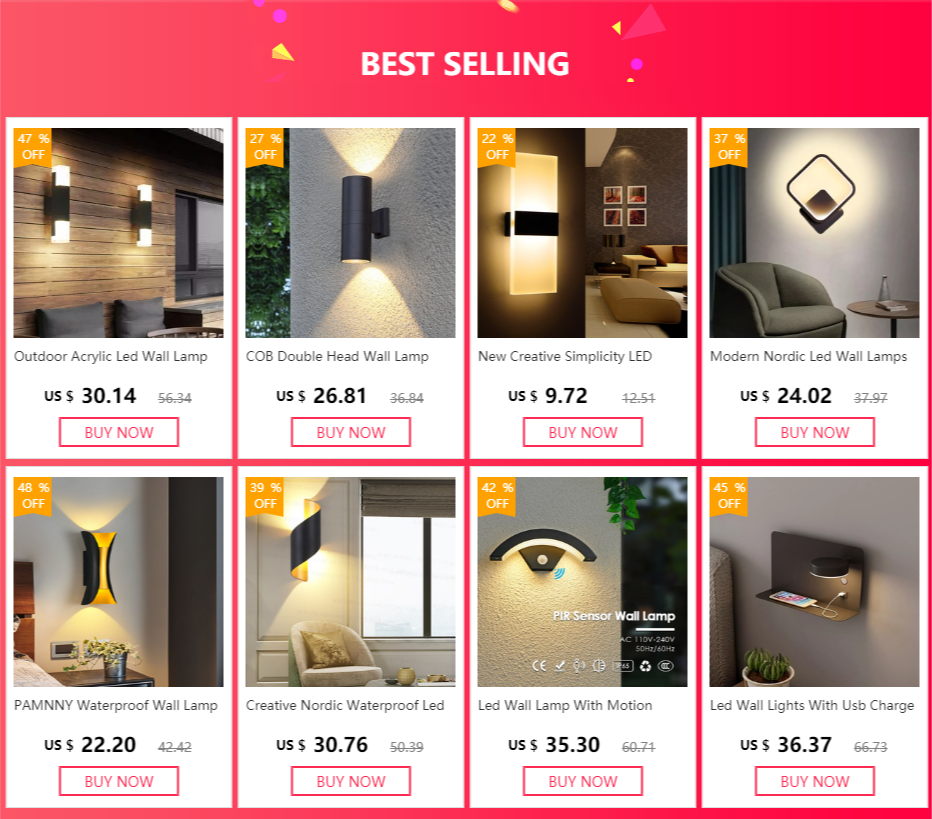Click BUY NOW for Led Wall Lamp With Motion

[582, 781]
